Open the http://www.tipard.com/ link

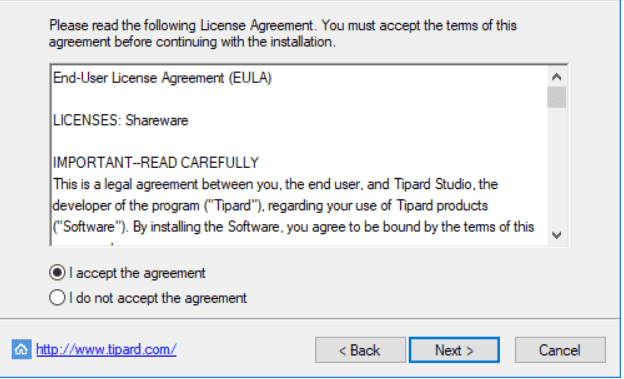[x=106, y=349]
